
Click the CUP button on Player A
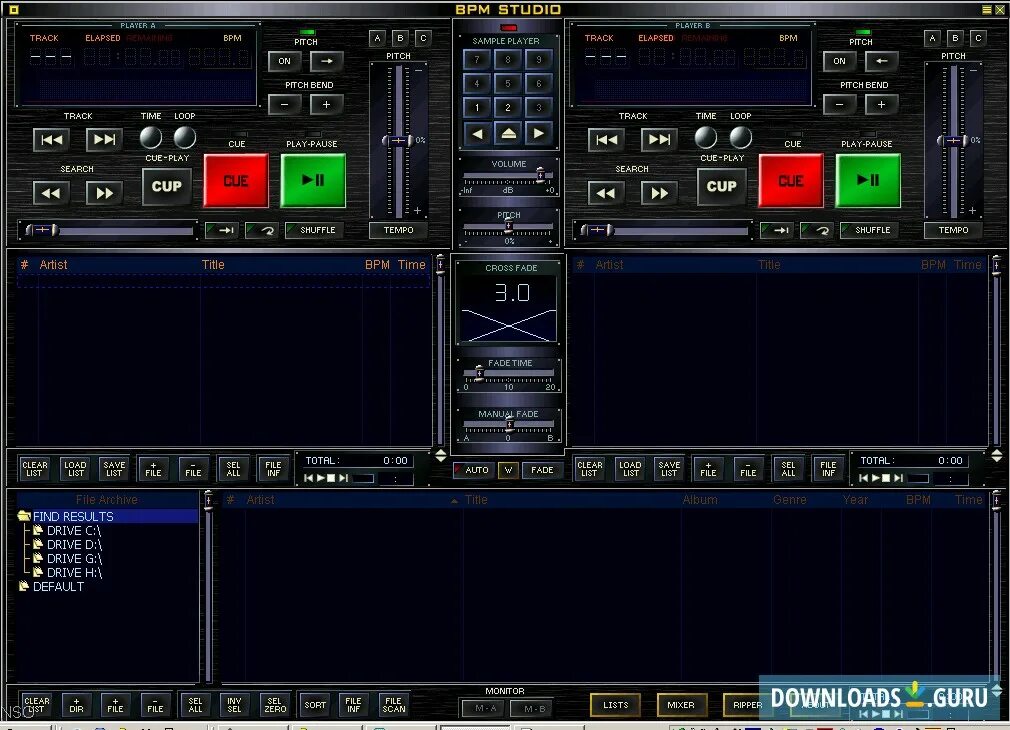167,186
